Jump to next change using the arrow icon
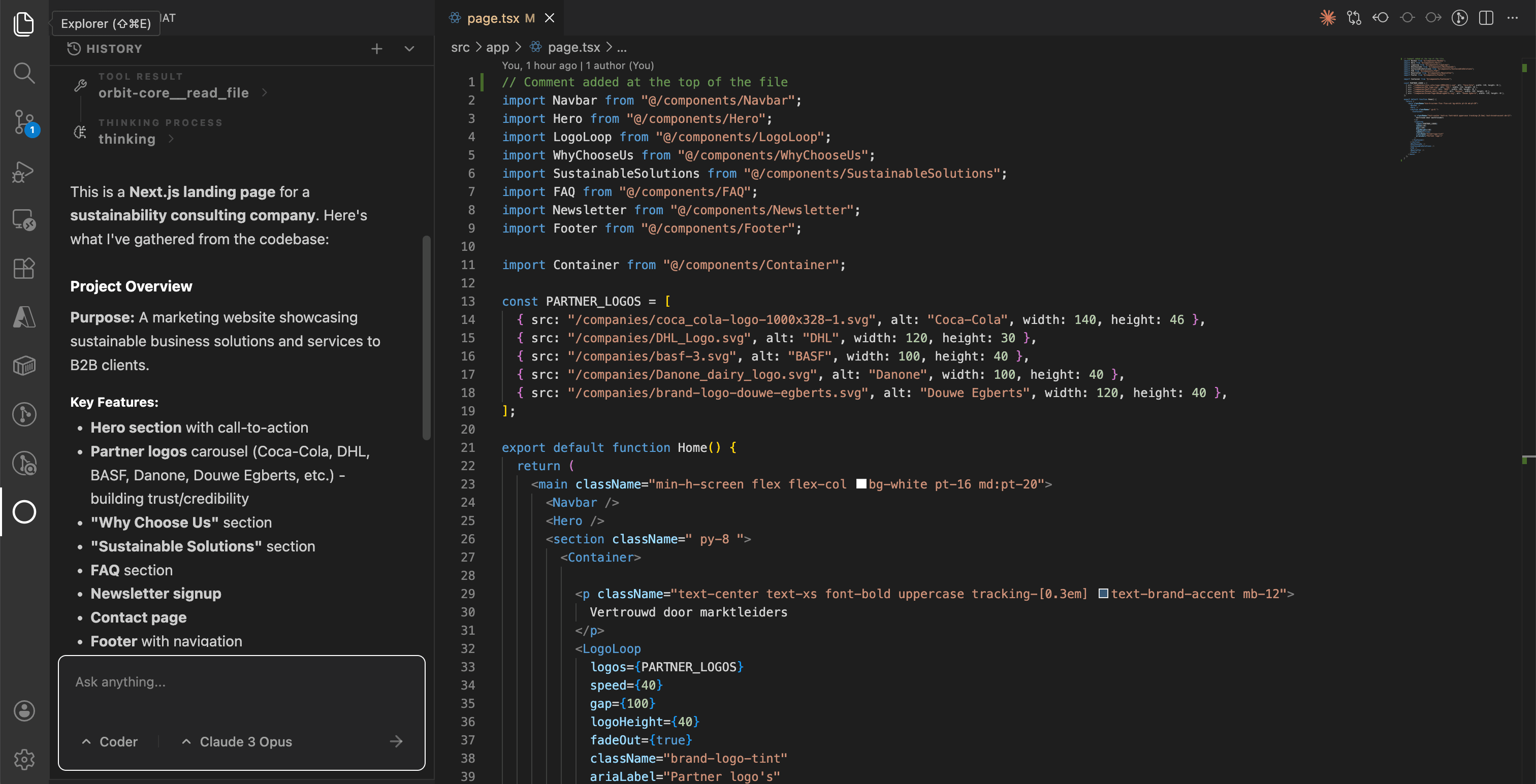The image size is (1536, 784). coord(1433,17)
